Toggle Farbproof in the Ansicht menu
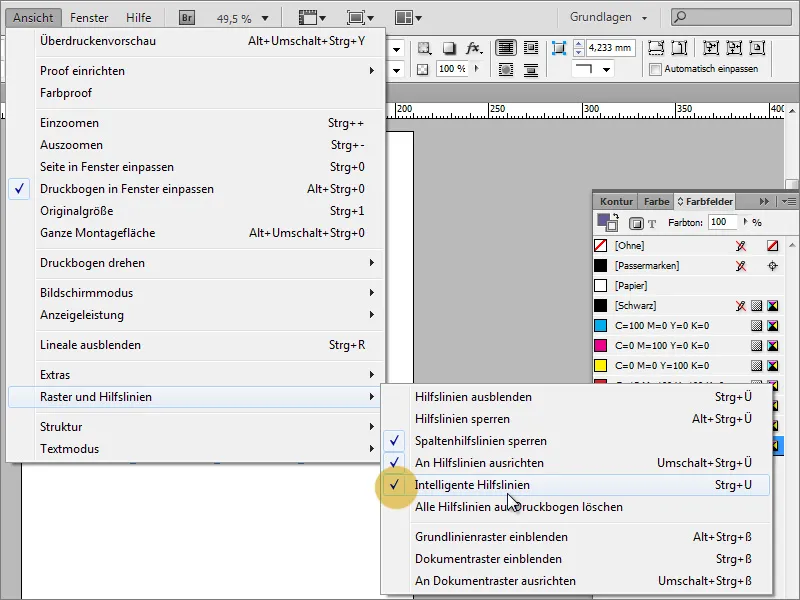The width and height of the screenshot is (800, 600). coord(195,93)
